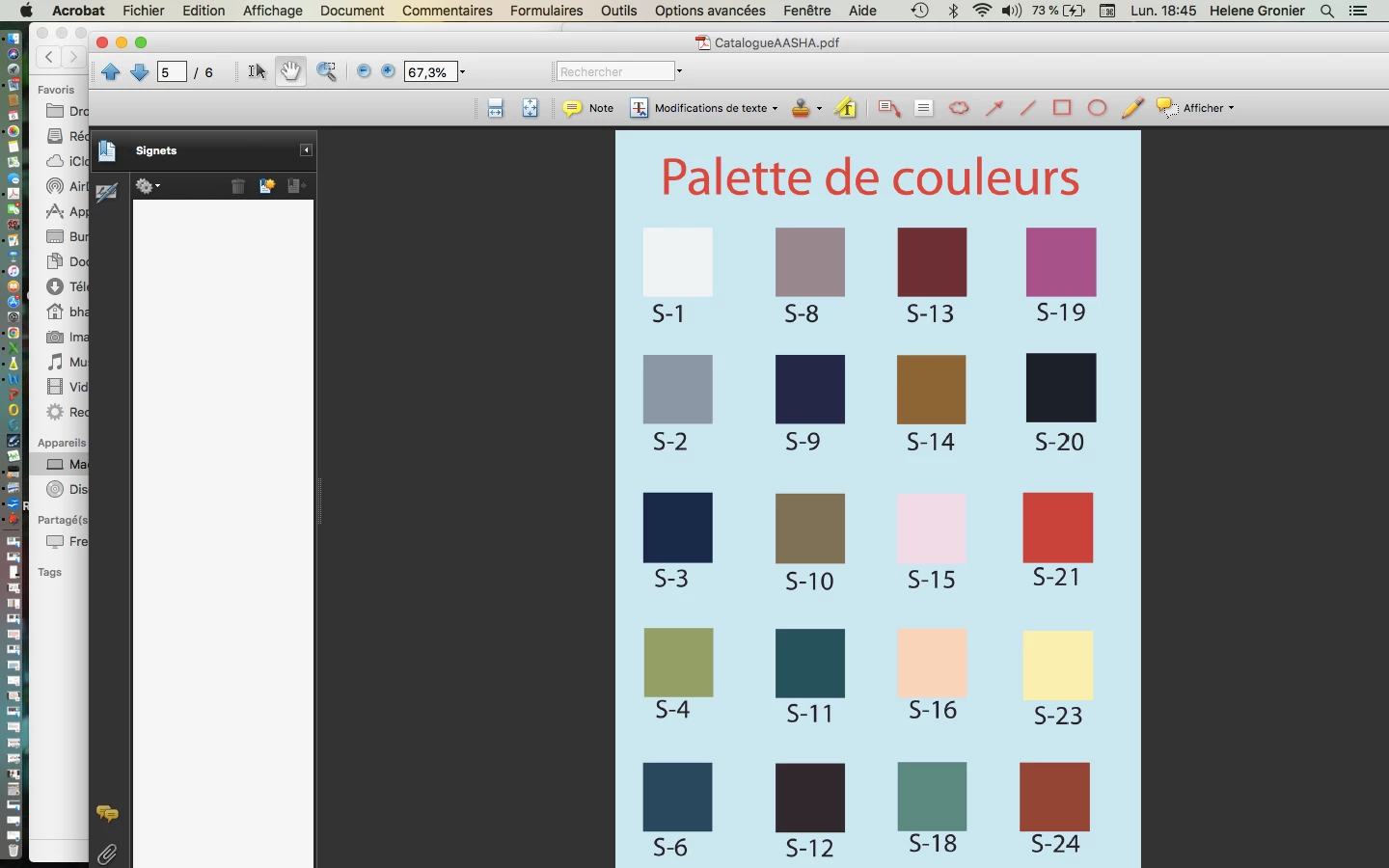Screen dimensions: 1389x868
Task: Pick the Marquee Zoom tool
Action: (x=327, y=71)
